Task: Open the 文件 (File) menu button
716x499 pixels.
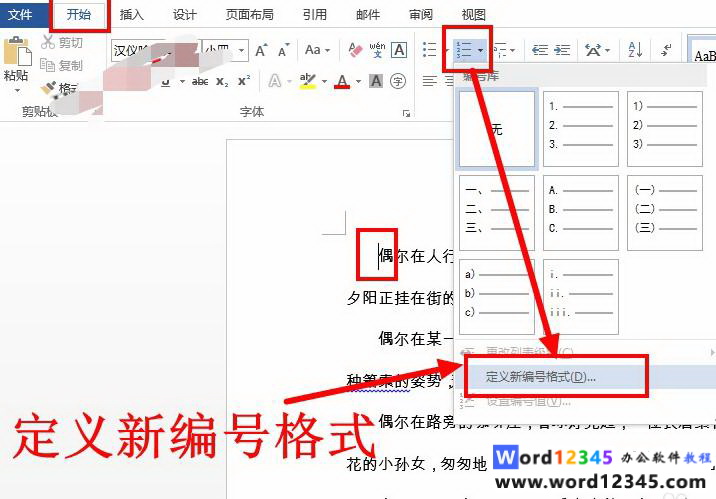Action: [21, 15]
